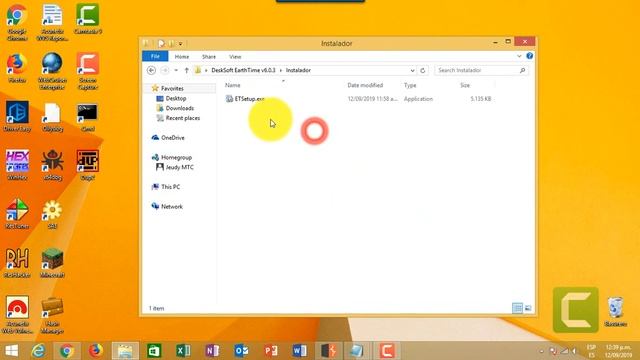The image size is (640, 360).
Task: Click the Properties icon in the title bar
Action: pyautogui.click(x=161, y=43)
